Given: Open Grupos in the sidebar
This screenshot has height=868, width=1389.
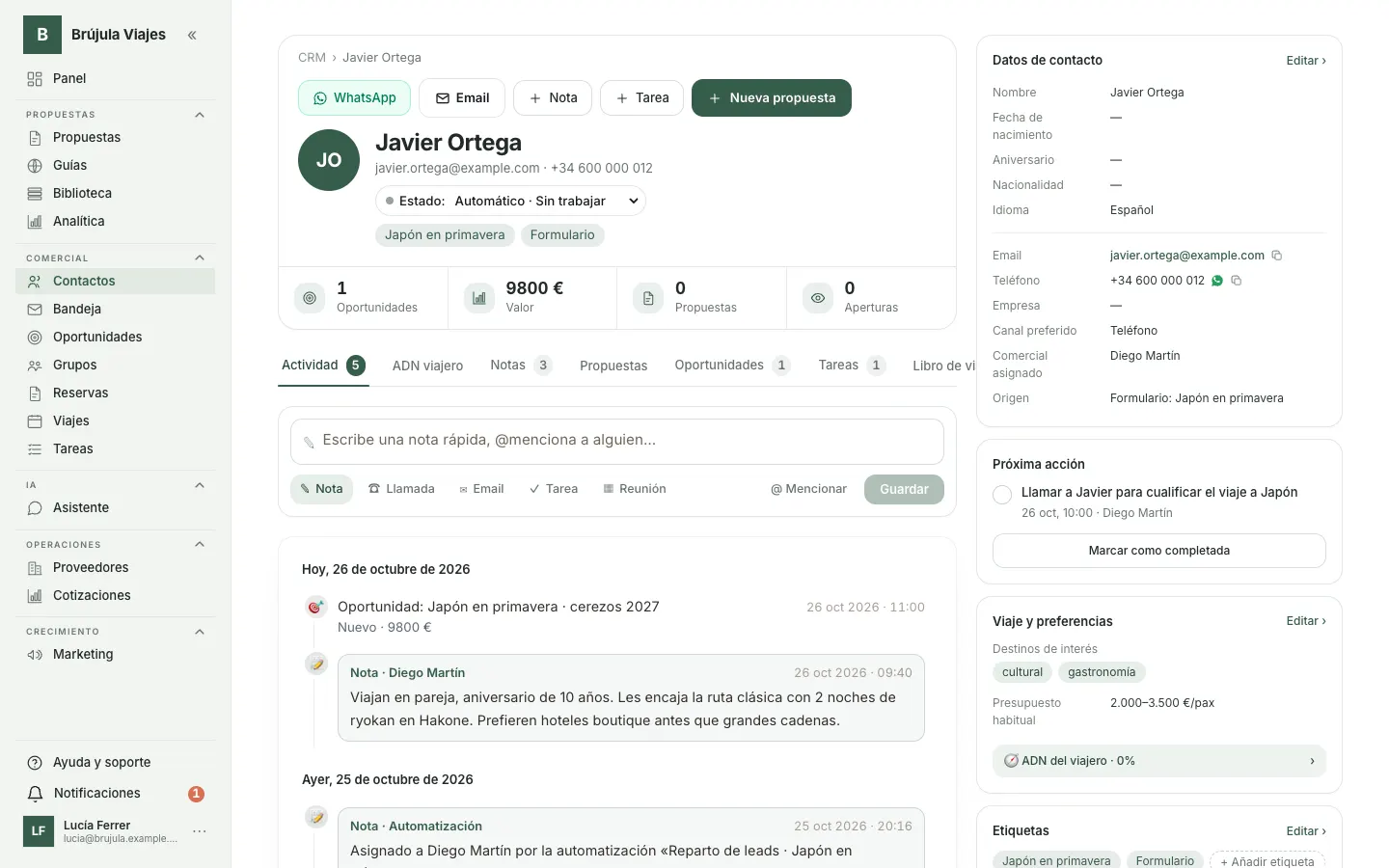Looking at the screenshot, I should click(116, 366).
